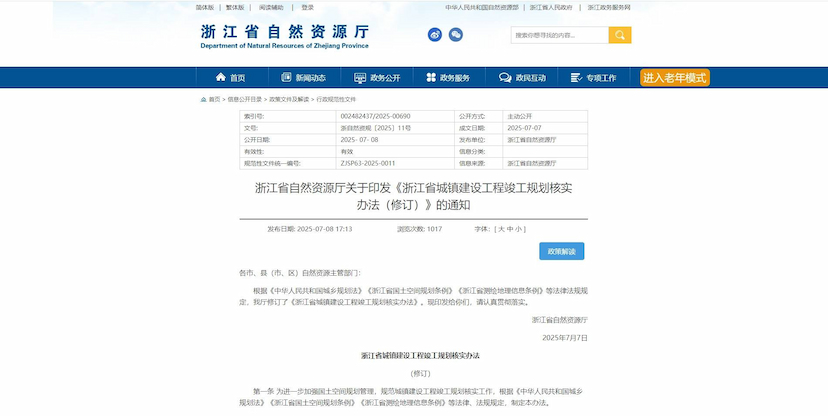Click the 政策解读 blue button
Viewport: 828px width, 416px height.
tap(562, 251)
